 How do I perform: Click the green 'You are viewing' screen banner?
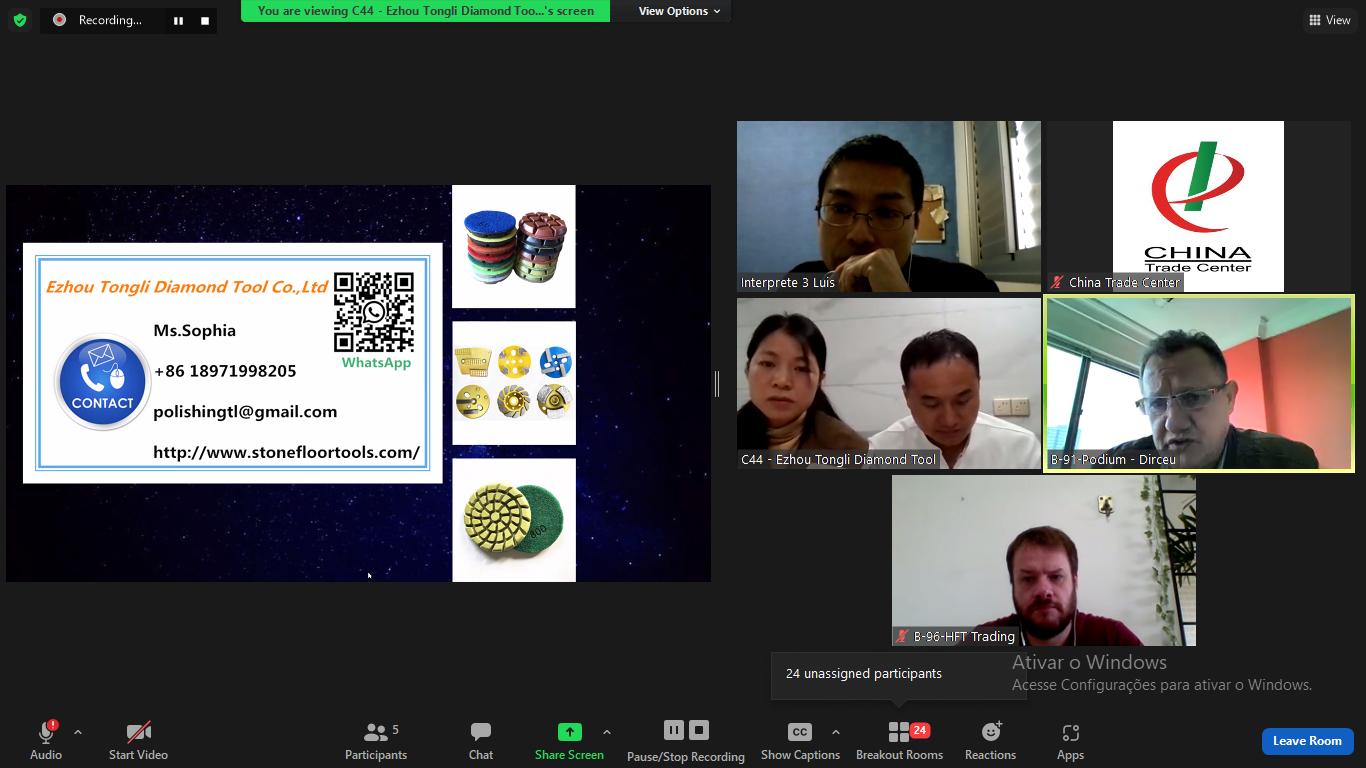tap(426, 11)
